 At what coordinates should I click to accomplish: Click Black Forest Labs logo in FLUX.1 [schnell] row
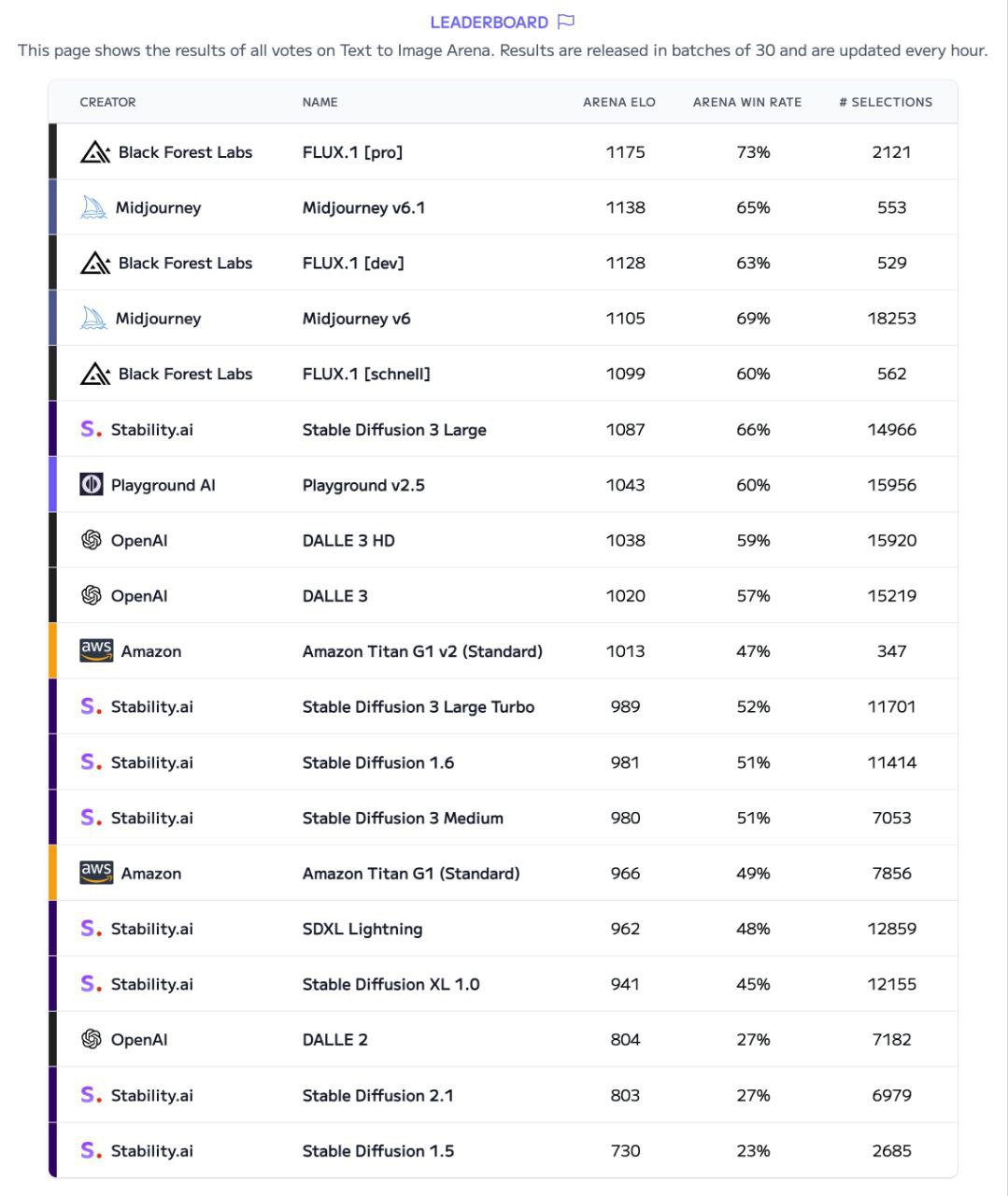click(x=95, y=374)
